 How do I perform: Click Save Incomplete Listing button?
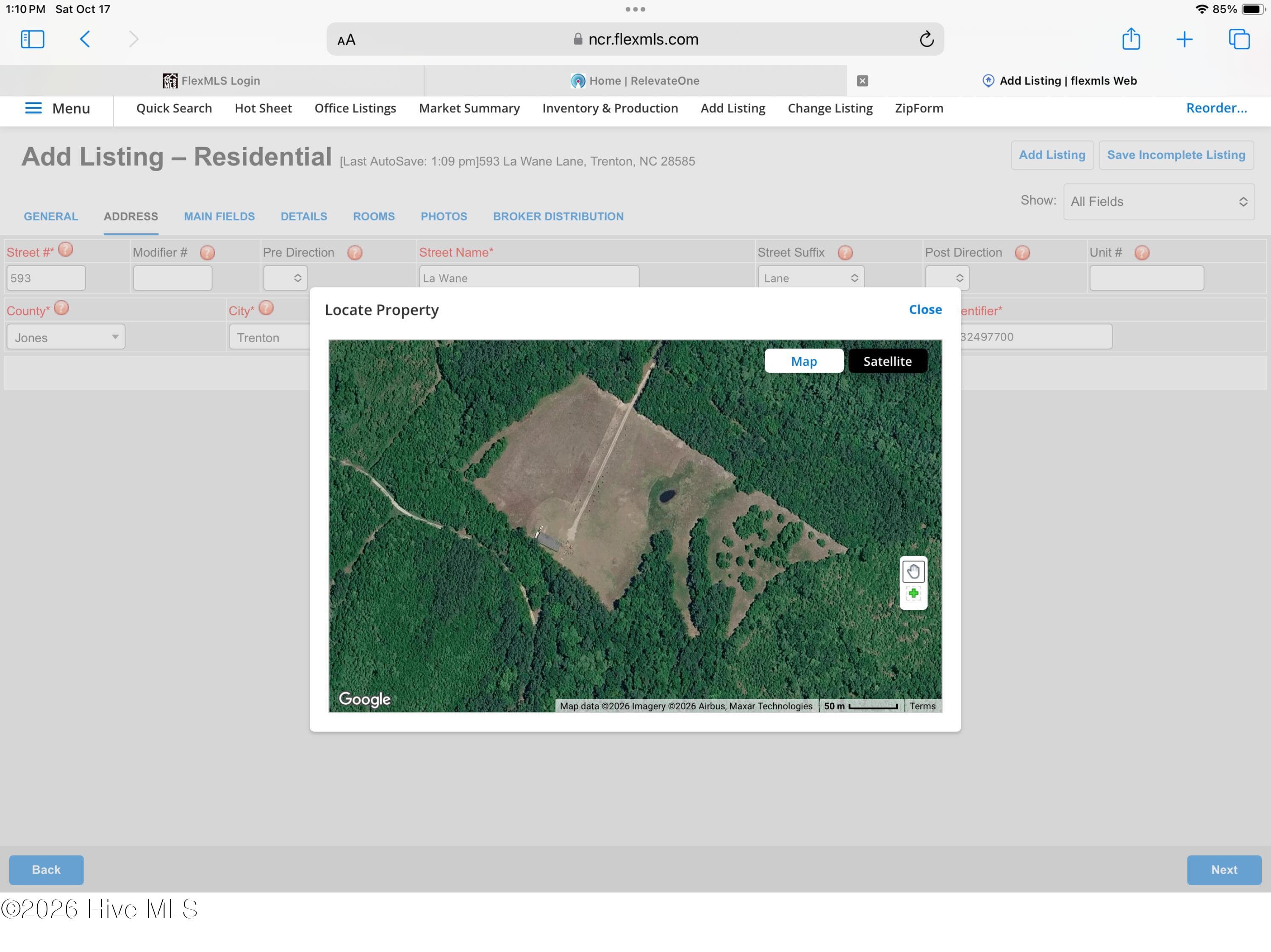click(1176, 155)
